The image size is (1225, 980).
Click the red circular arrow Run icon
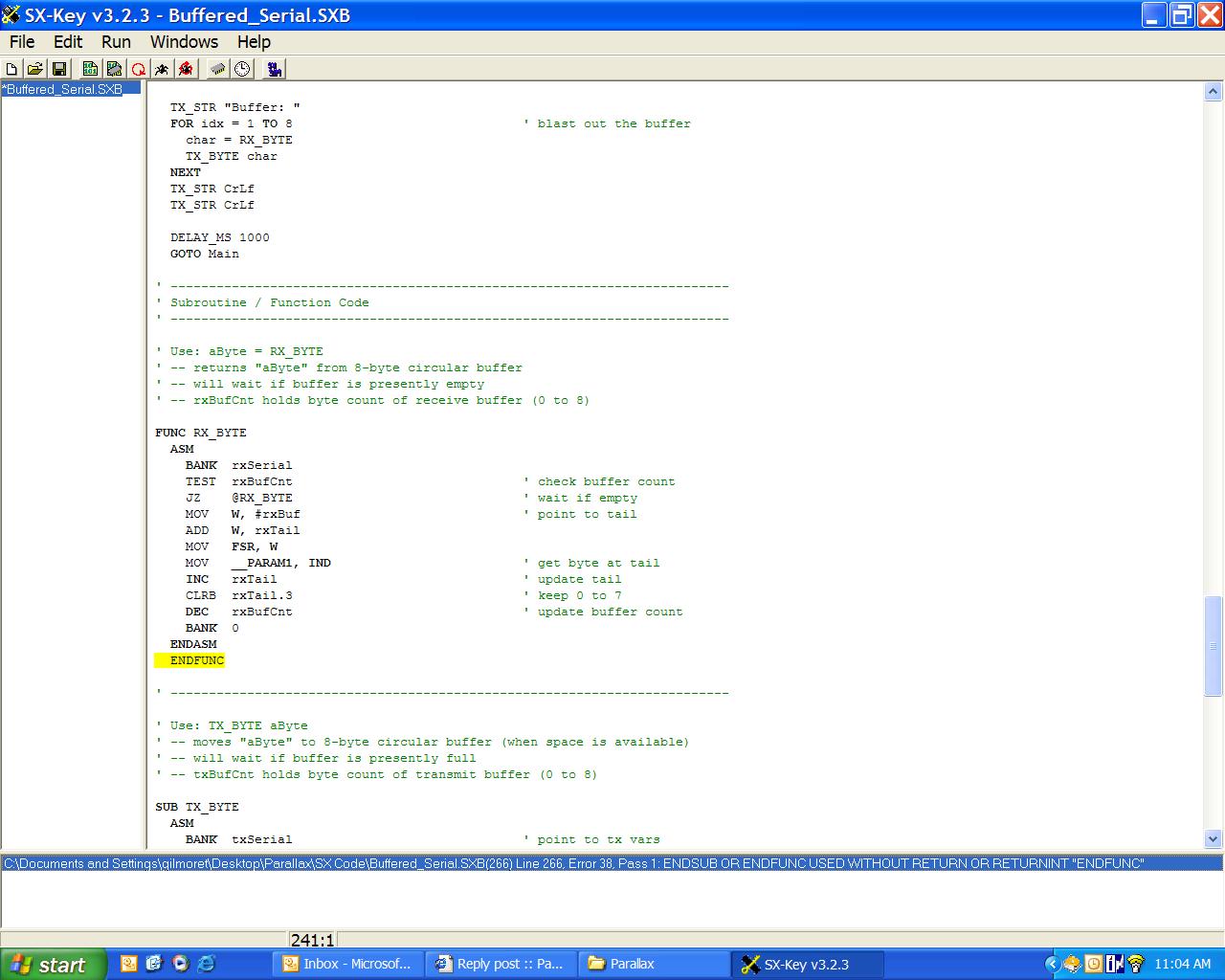[139, 69]
